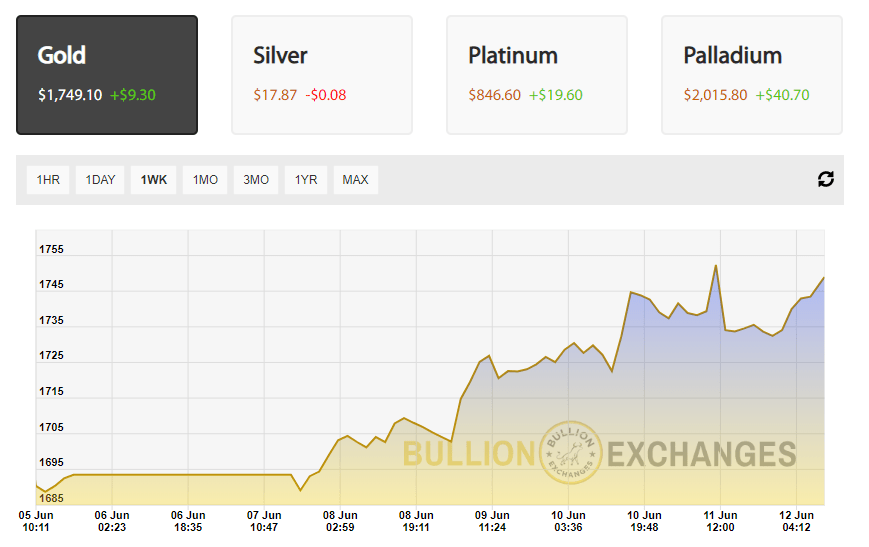Show the Palladium price chart

[x=751, y=75]
